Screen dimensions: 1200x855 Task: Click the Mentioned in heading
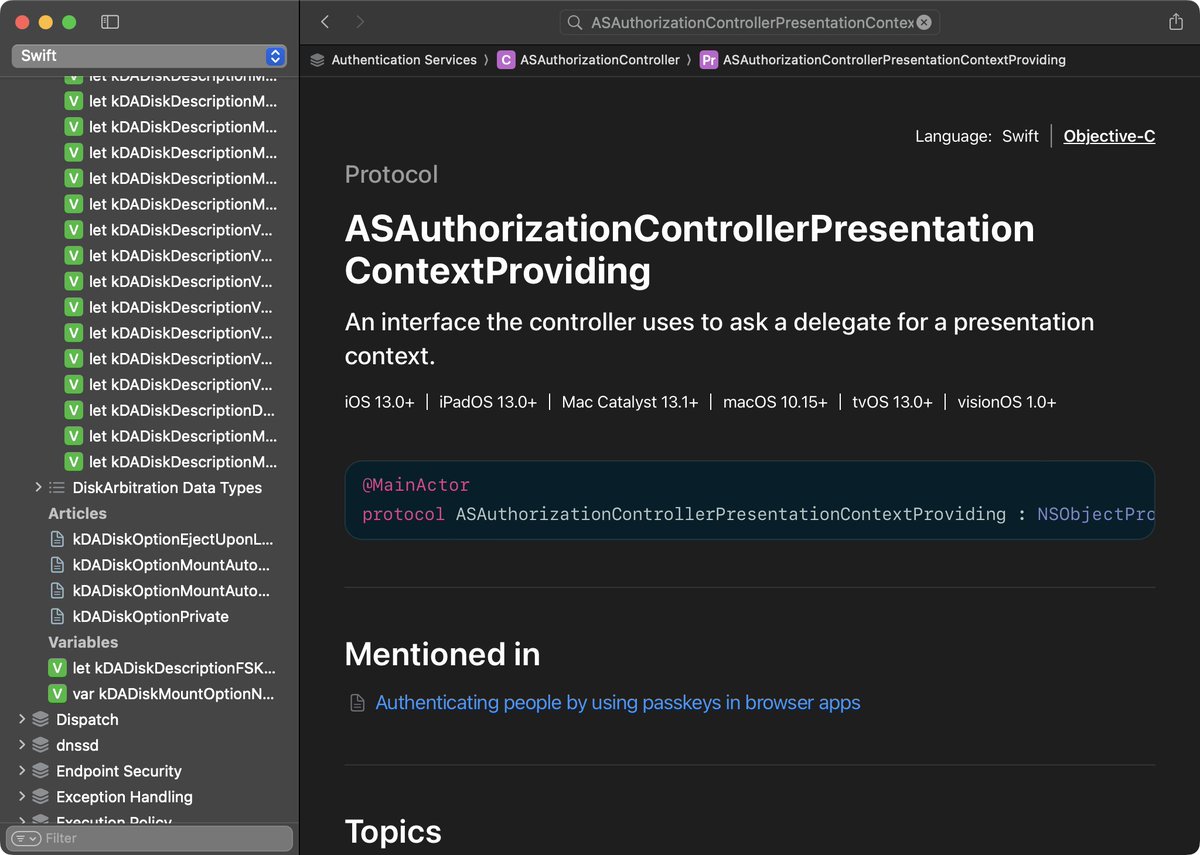tap(442, 655)
